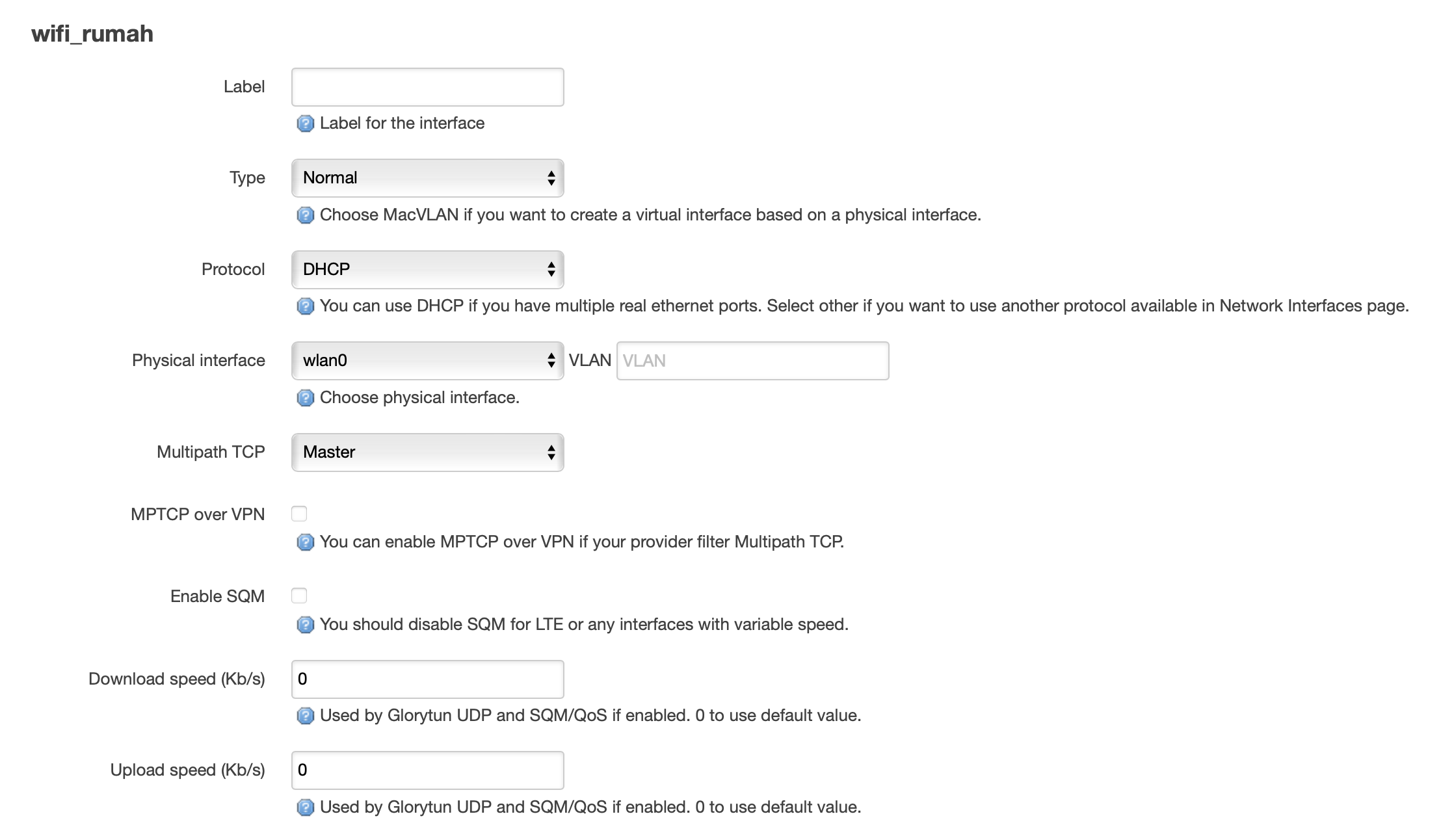
Task: Focus the VLAN input field
Action: 752,361
